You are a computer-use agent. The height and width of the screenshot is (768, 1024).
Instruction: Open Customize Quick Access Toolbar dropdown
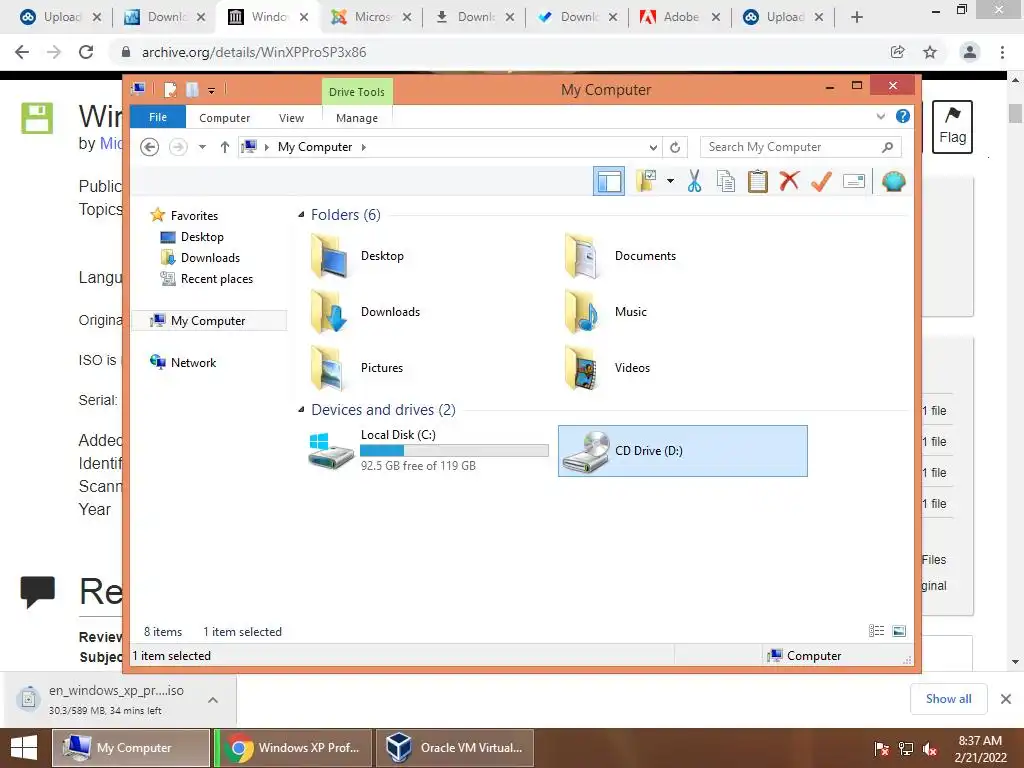pos(212,90)
